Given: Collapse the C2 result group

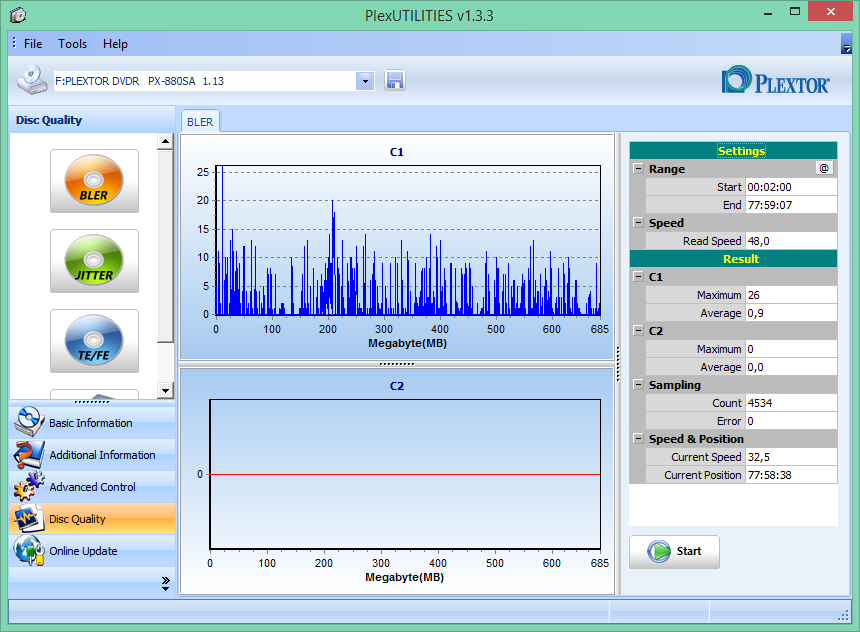Looking at the screenshot, I should pyautogui.click(x=638, y=330).
